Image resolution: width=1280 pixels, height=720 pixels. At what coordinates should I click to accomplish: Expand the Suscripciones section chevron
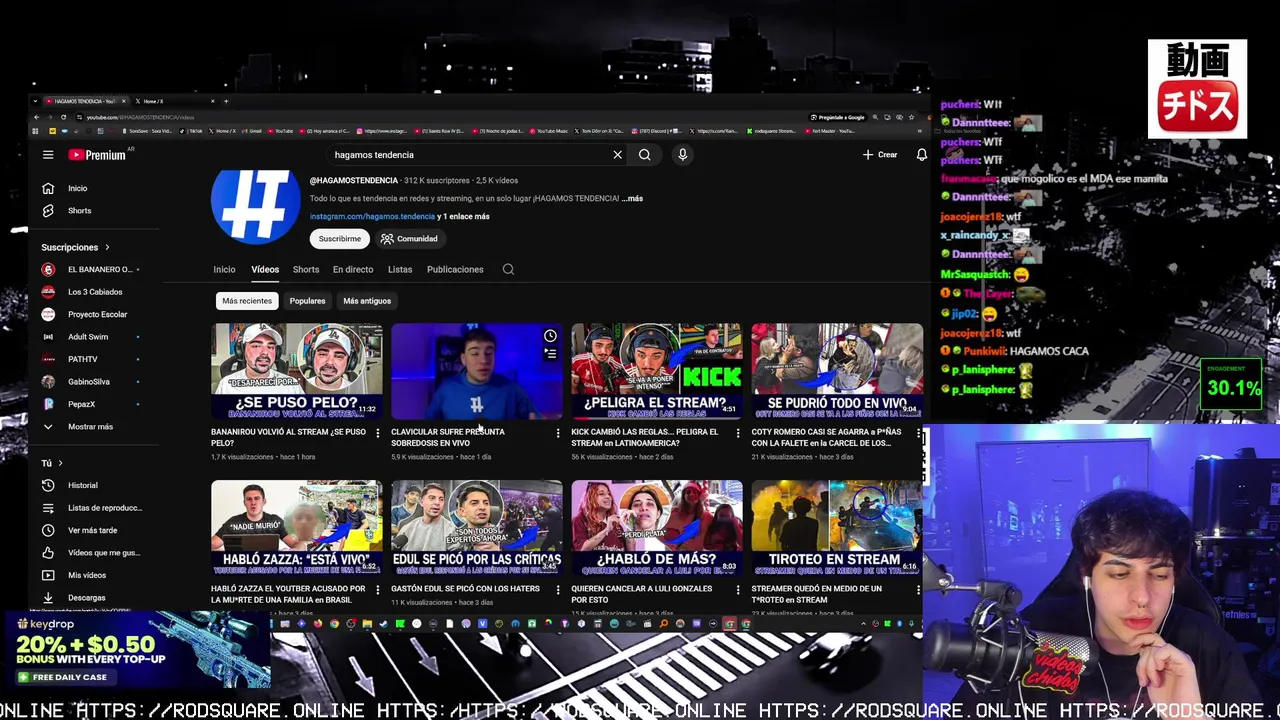(x=107, y=247)
